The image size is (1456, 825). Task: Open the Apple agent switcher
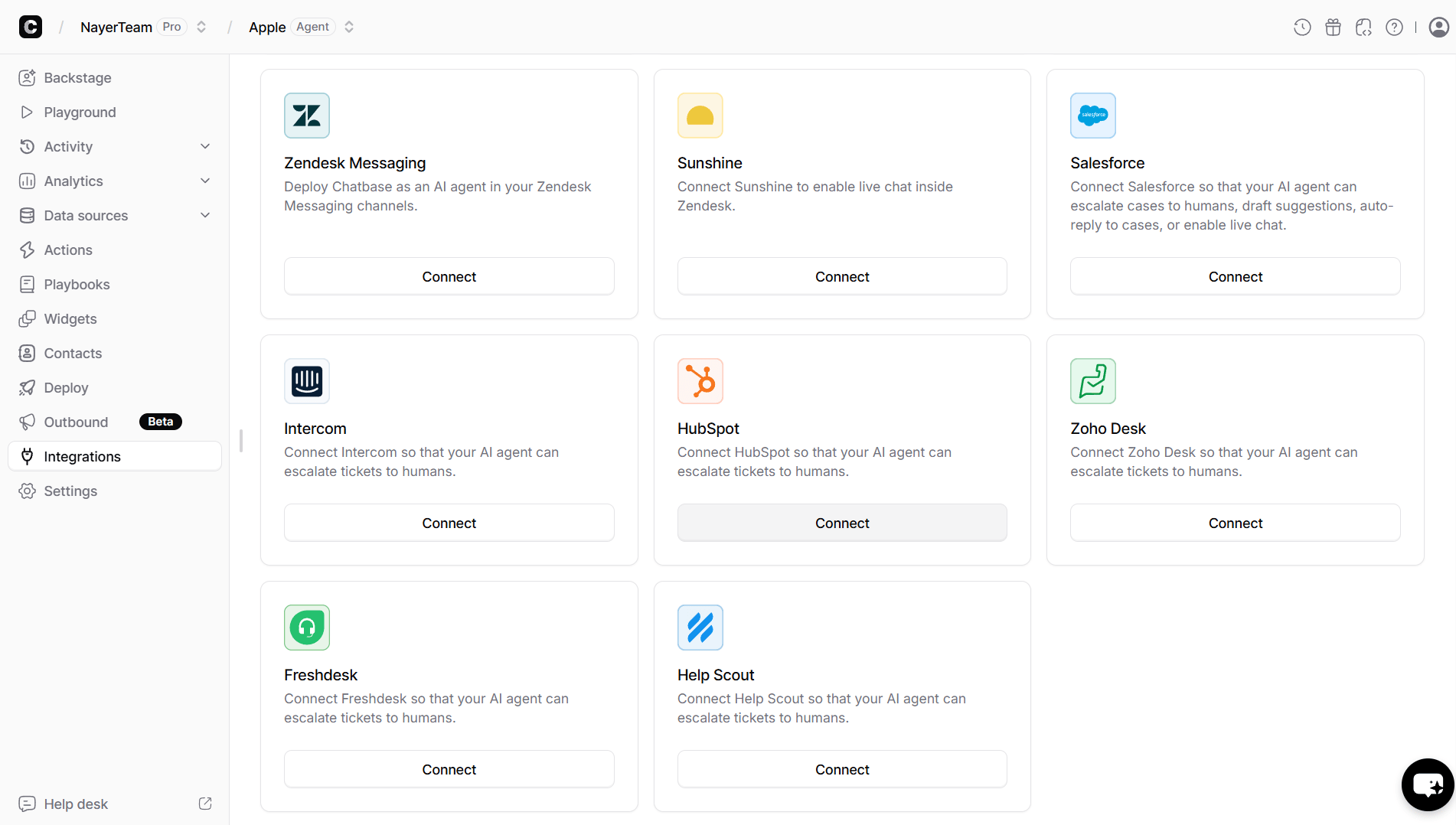[x=349, y=27]
